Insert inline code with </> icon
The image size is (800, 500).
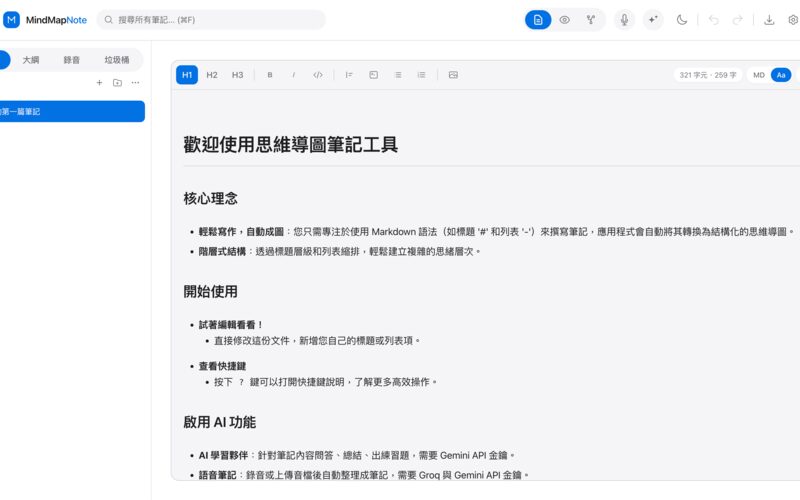[317, 75]
